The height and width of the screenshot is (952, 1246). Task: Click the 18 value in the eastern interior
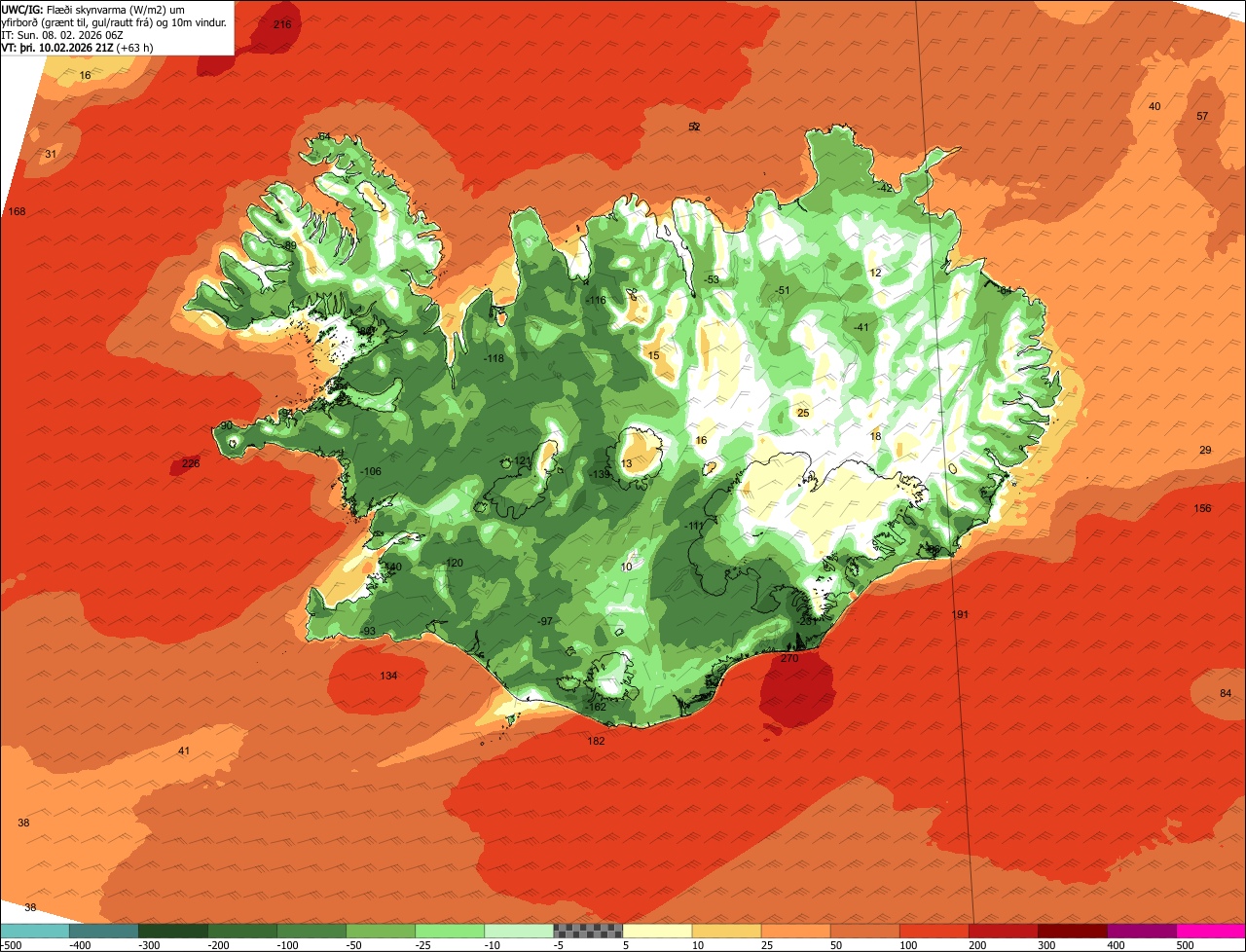pyautogui.click(x=875, y=436)
